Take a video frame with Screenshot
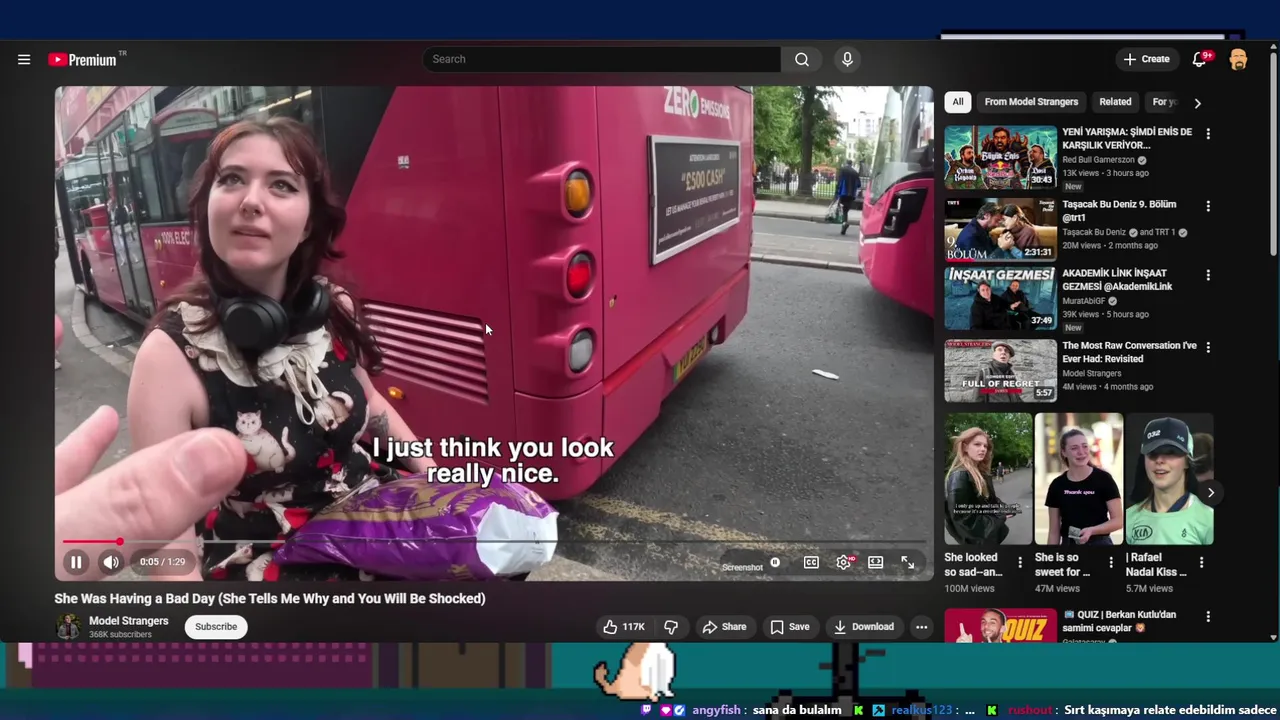The image size is (1280, 720). tap(742, 567)
